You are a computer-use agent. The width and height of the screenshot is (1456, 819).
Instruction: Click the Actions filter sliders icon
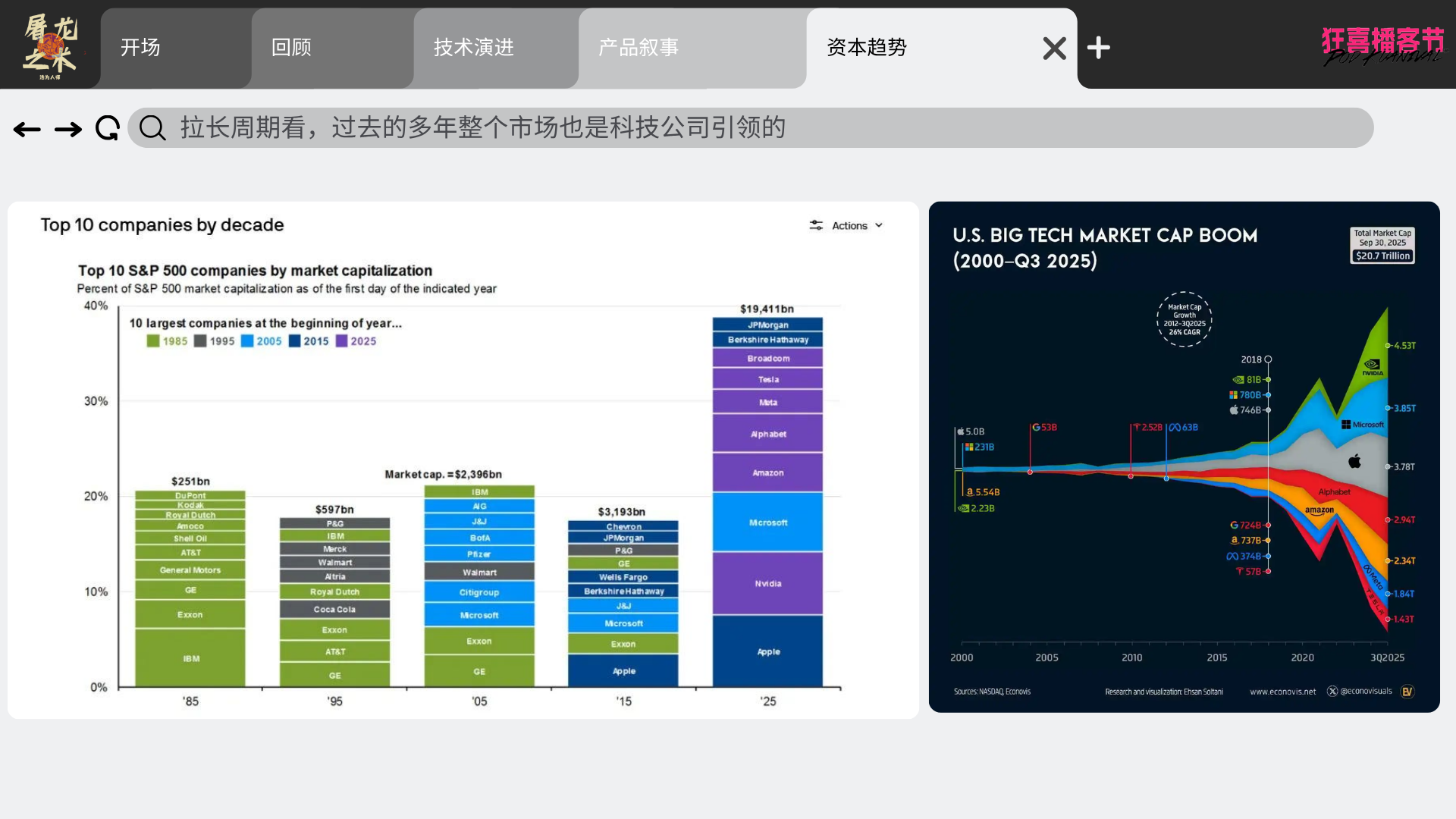[x=816, y=225]
